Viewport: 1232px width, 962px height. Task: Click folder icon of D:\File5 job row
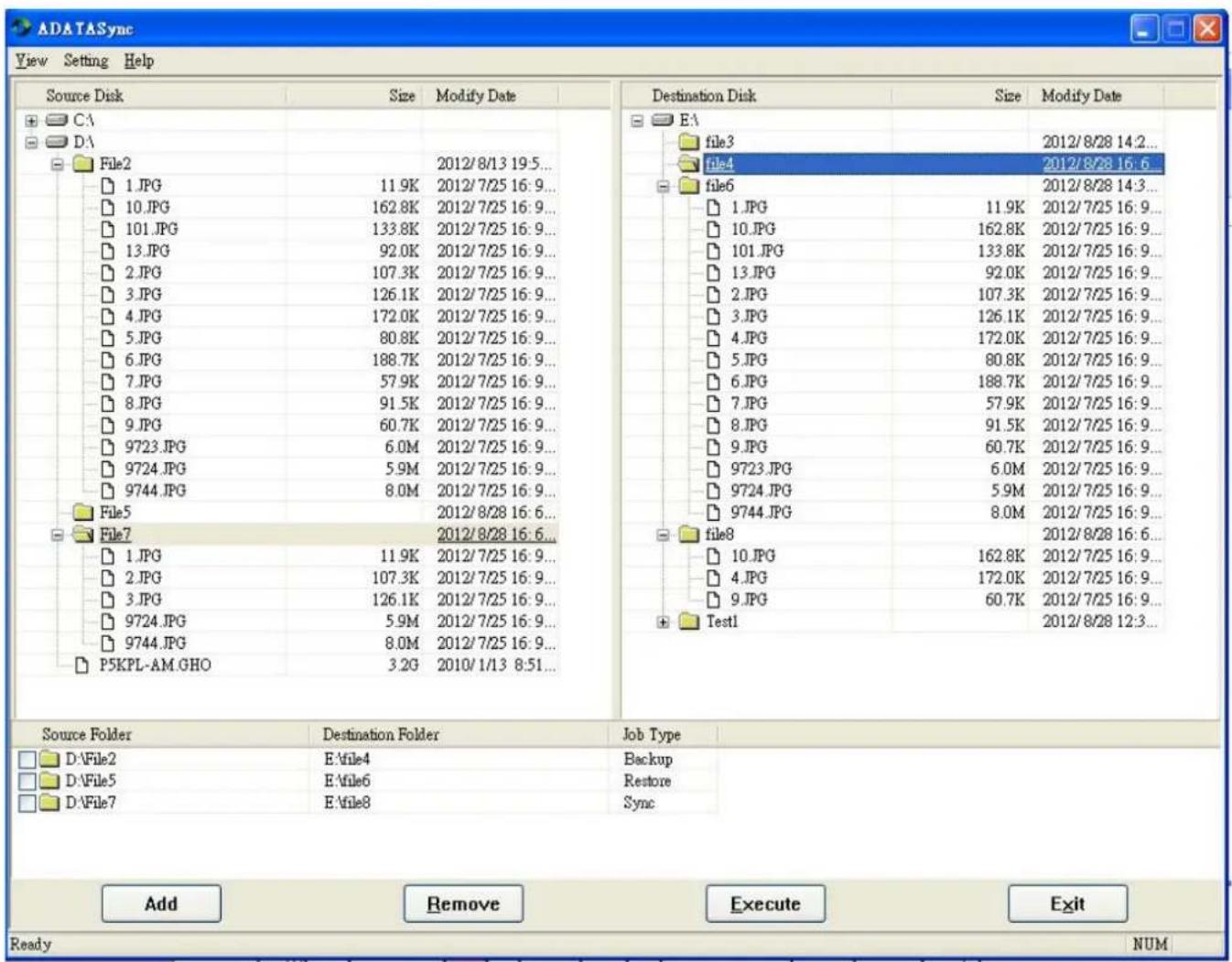[x=49, y=782]
